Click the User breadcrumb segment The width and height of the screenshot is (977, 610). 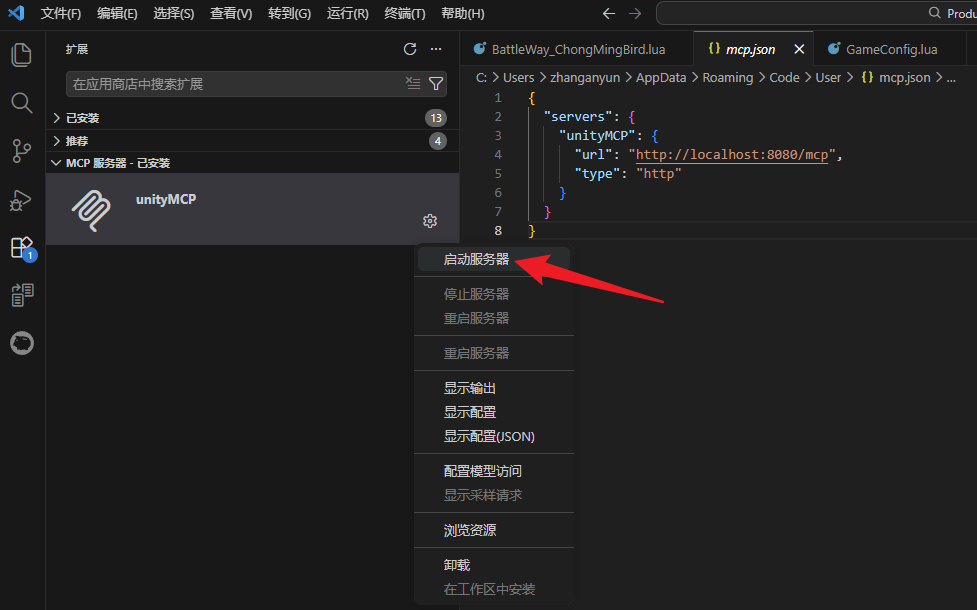click(x=828, y=77)
